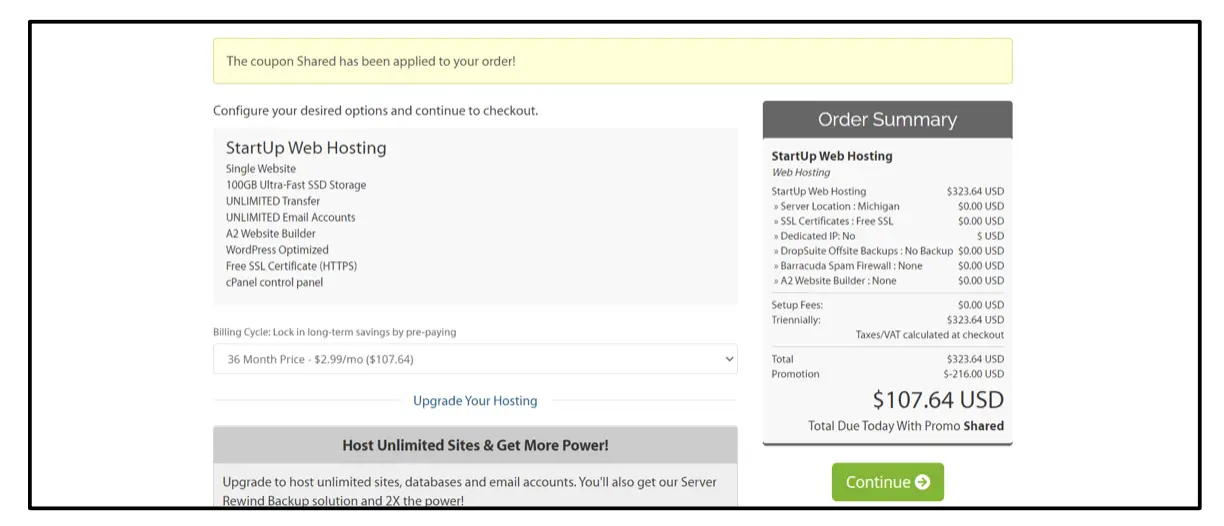The image size is (1224, 526).
Task: Open the Upgrade Your Hosting link
Action: pos(475,401)
